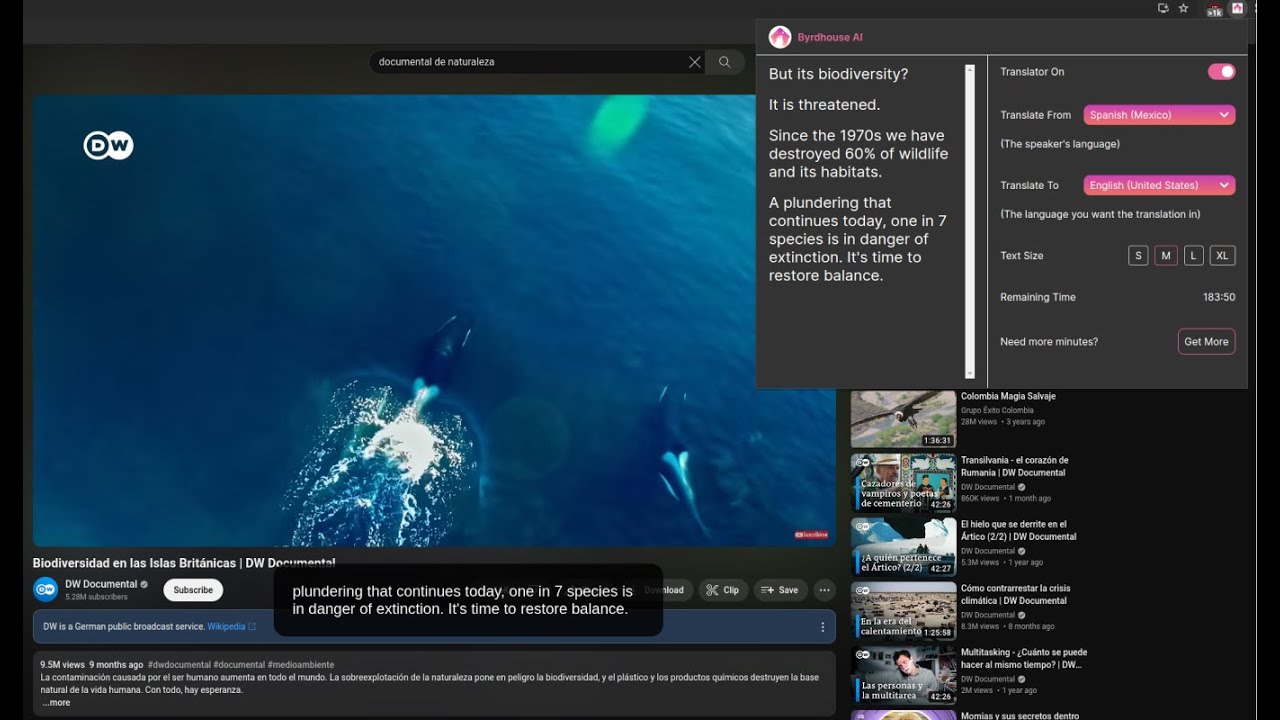
Task: Select text size L
Action: click(x=1193, y=256)
